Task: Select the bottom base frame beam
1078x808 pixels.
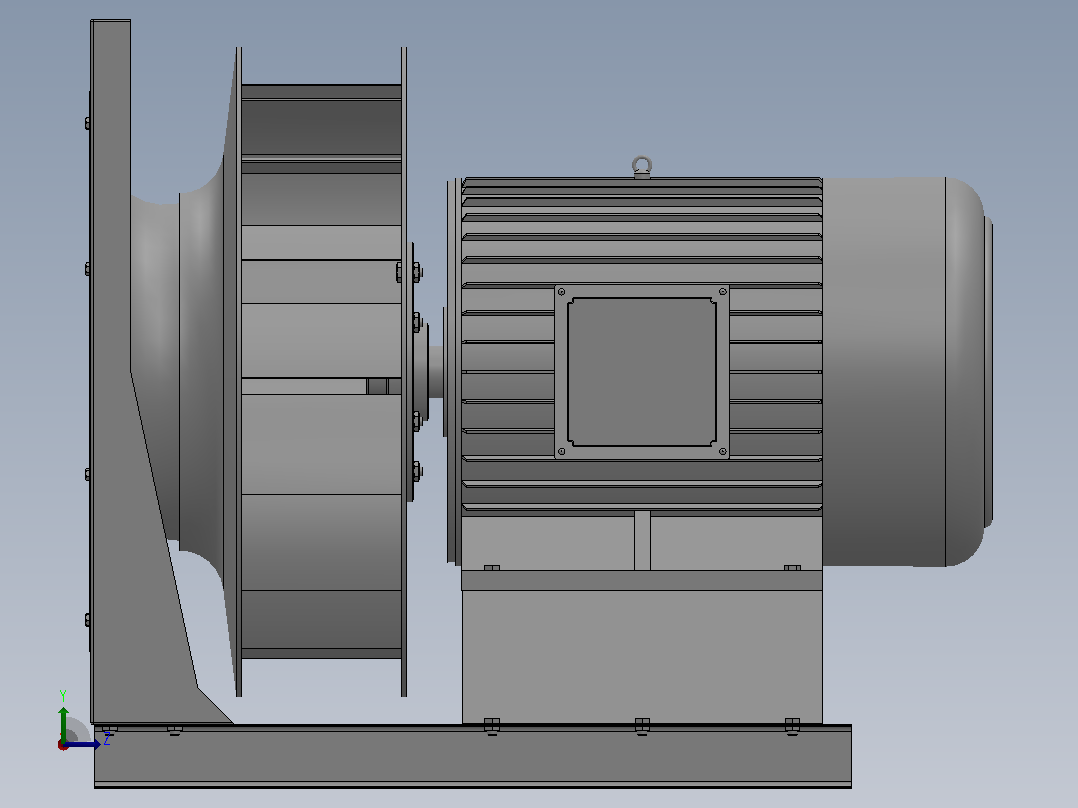Action: click(x=473, y=756)
